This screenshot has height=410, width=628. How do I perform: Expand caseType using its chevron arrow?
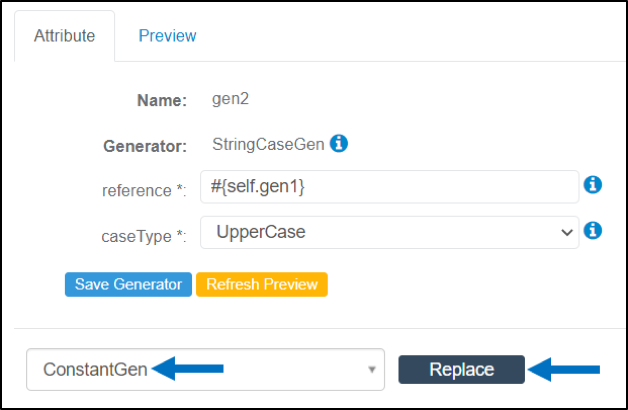[567, 232]
